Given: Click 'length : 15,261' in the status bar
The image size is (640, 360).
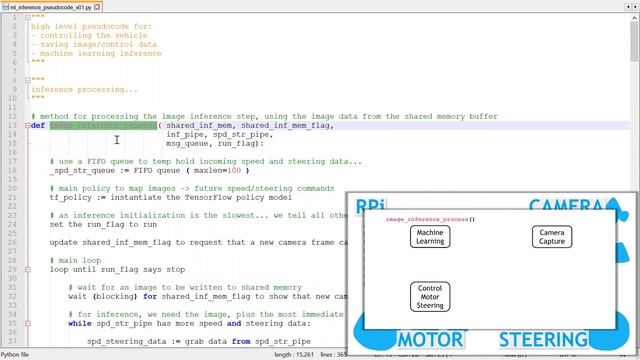Looking at the screenshot, I should point(294,355).
